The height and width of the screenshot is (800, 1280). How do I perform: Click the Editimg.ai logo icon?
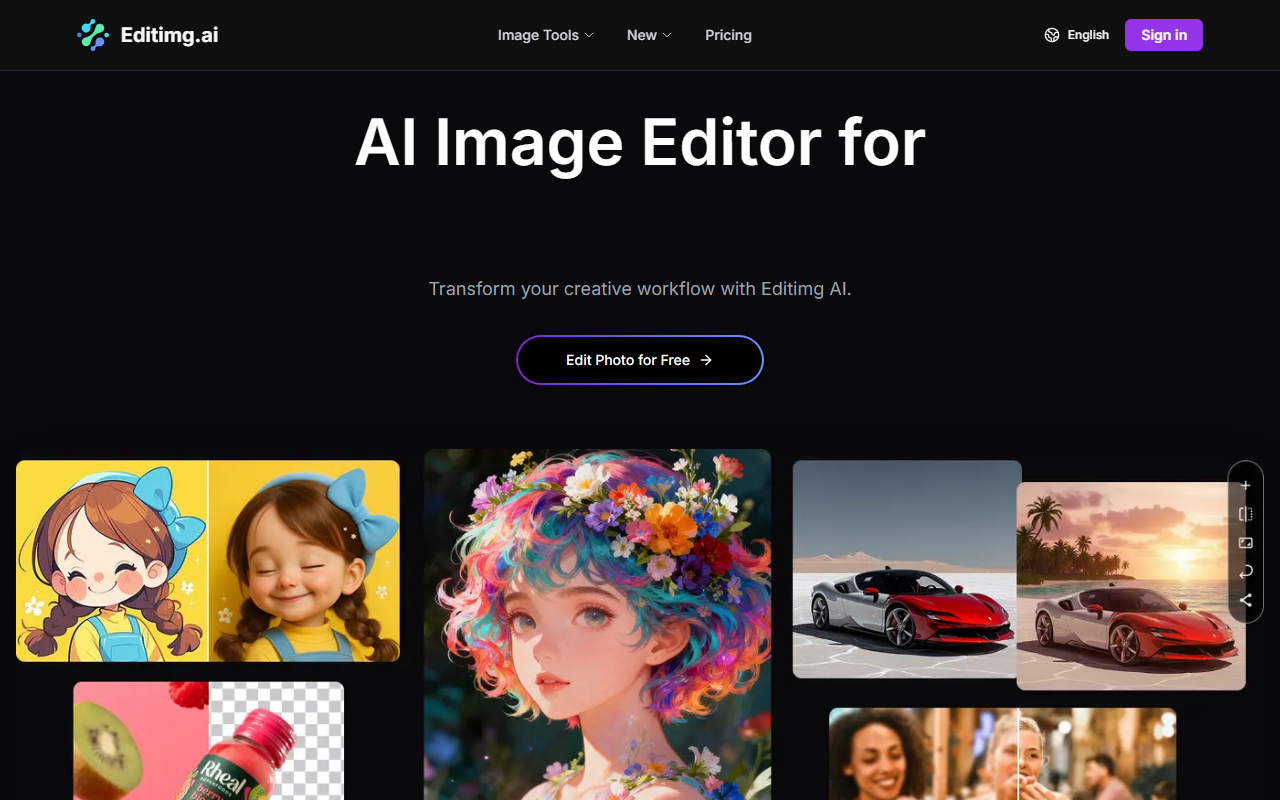pyautogui.click(x=93, y=35)
